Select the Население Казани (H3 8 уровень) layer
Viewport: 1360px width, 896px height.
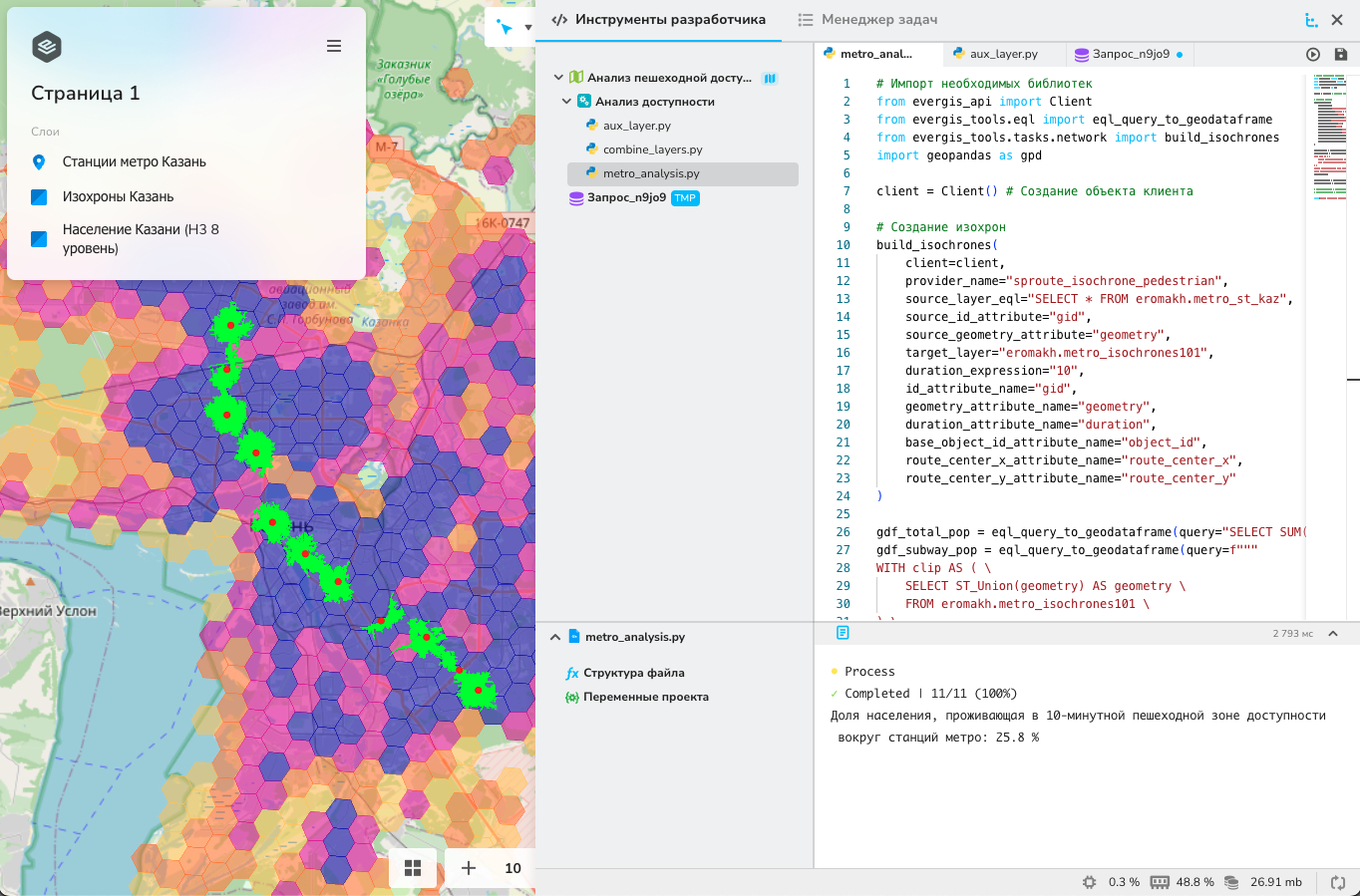click(141, 238)
